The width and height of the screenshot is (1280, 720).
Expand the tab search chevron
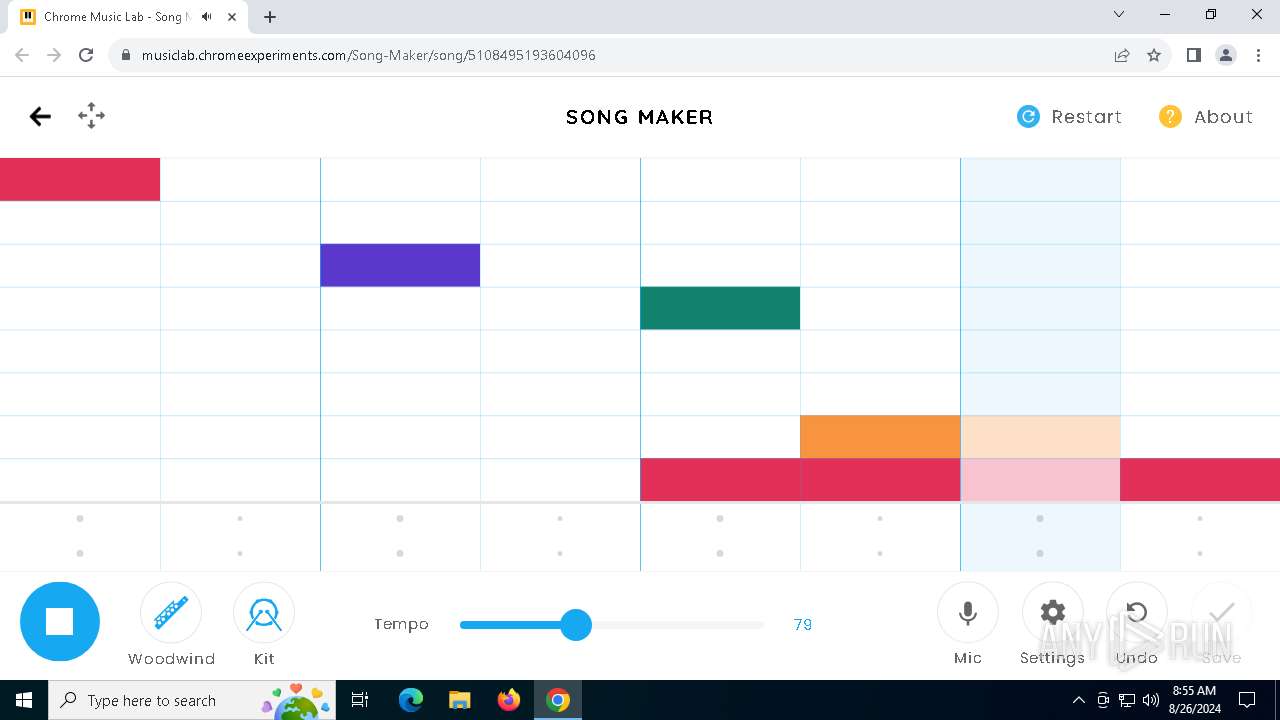(1119, 15)
